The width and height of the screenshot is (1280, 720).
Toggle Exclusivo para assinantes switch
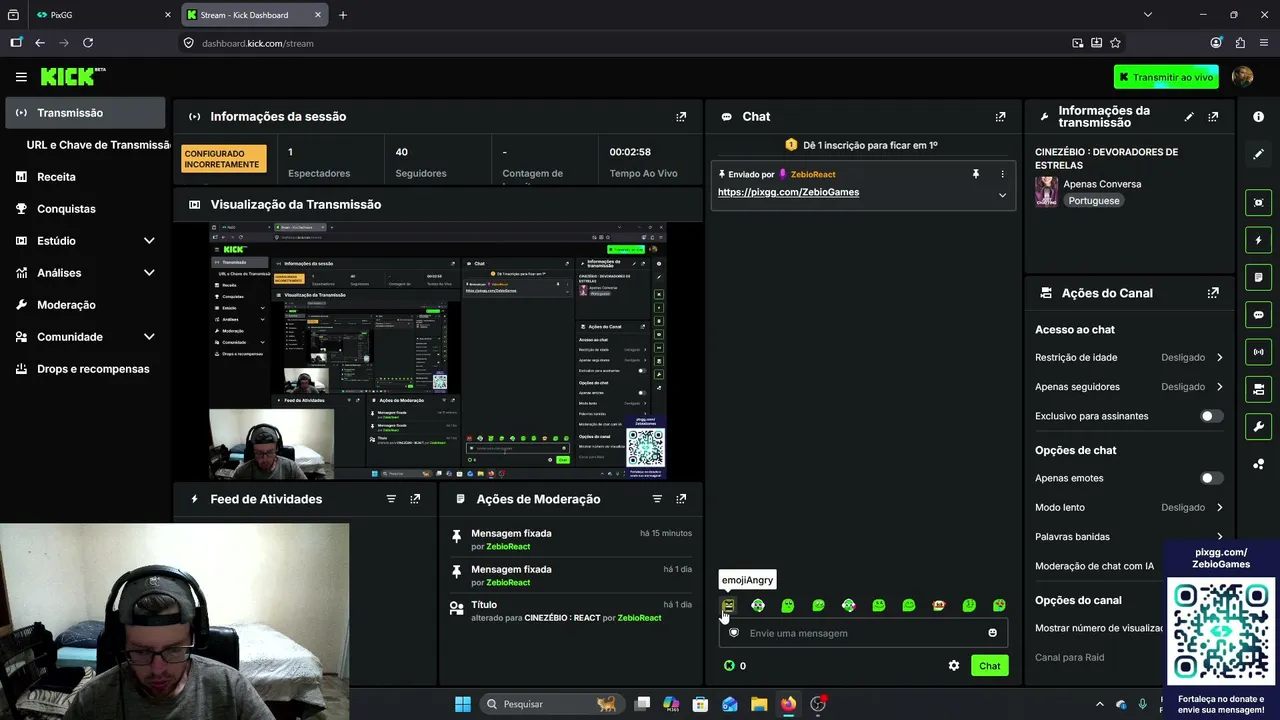(1211, 416)
